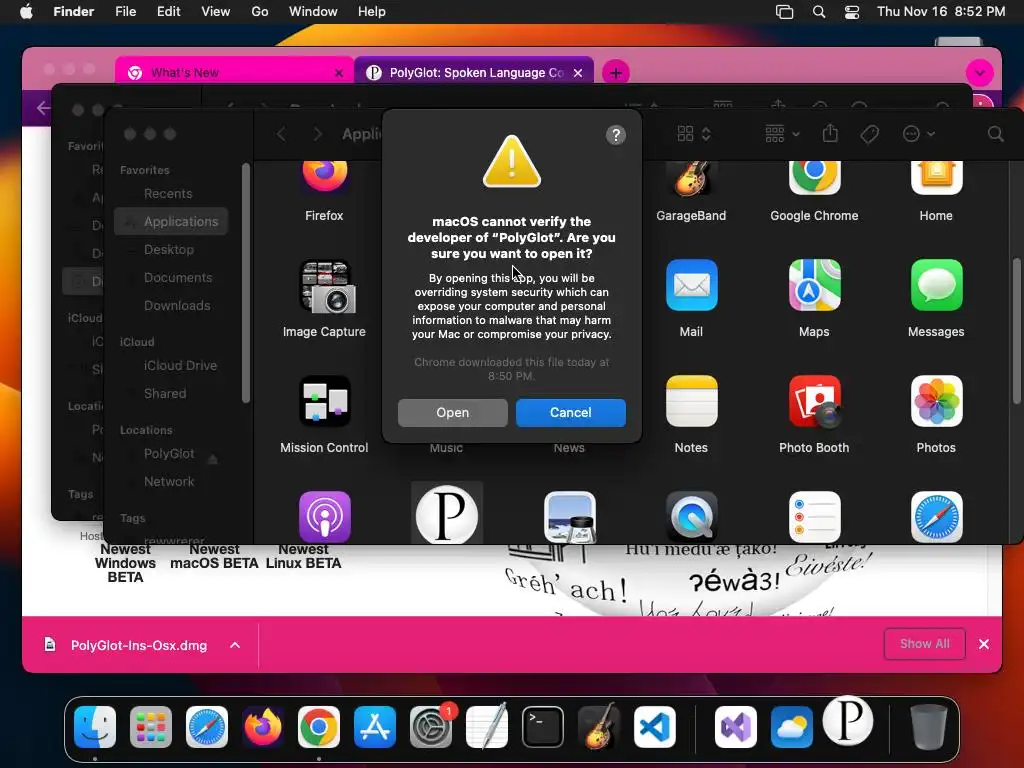Click the Finder Share toolbar icon
1024x768 pixels.
[x=830, y=133]
